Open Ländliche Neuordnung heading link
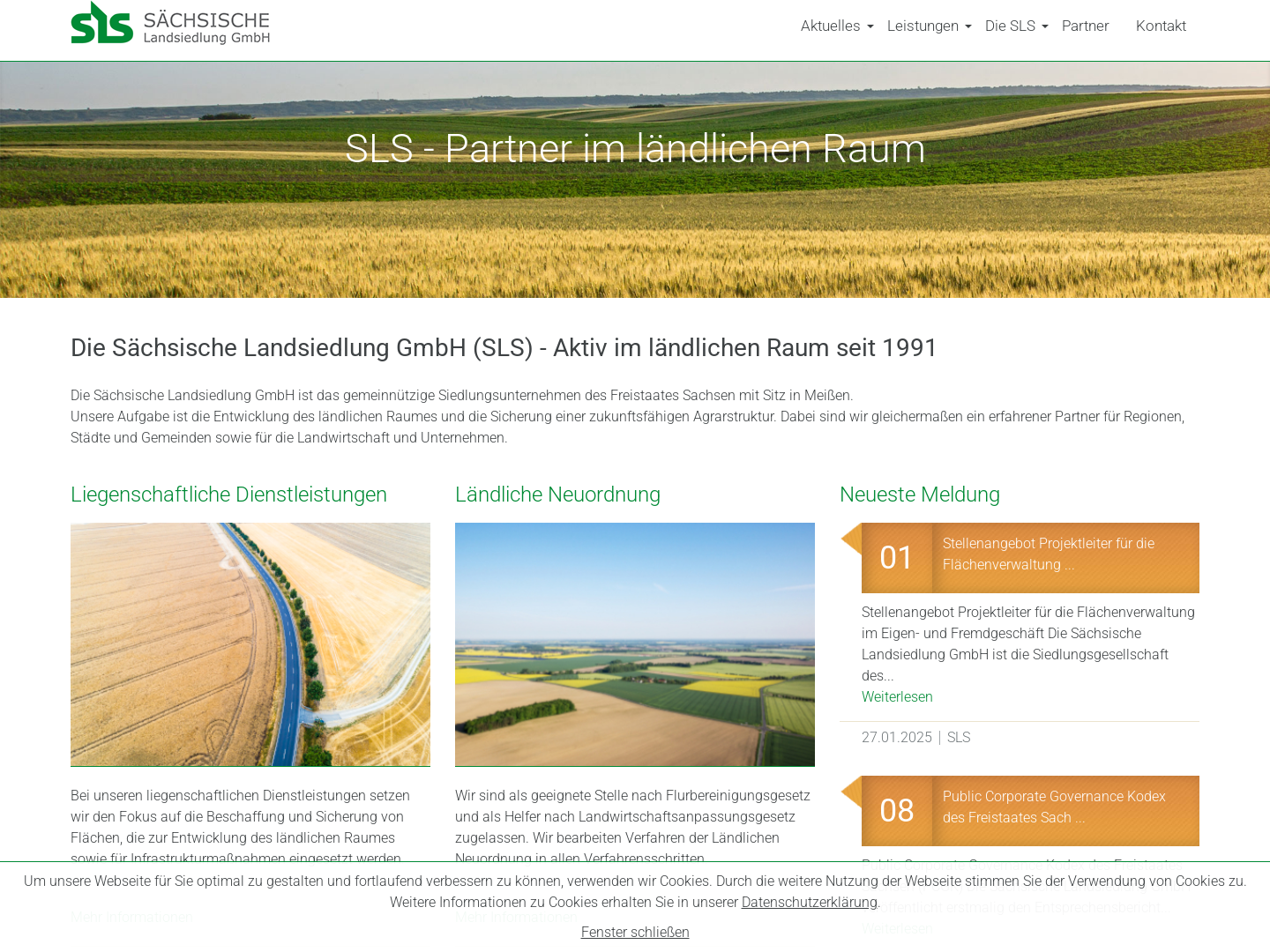The image size is (1270, 952). [x=557, y=495]
